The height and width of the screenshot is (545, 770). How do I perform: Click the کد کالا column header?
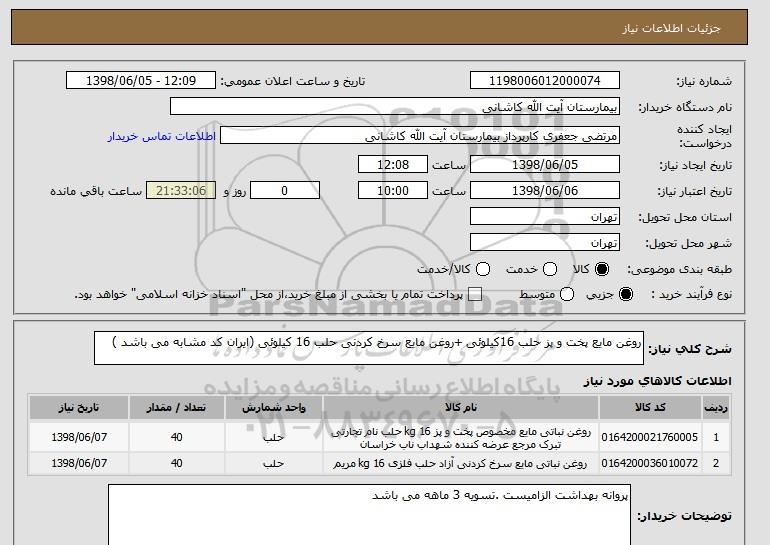[x=650, y=408]
